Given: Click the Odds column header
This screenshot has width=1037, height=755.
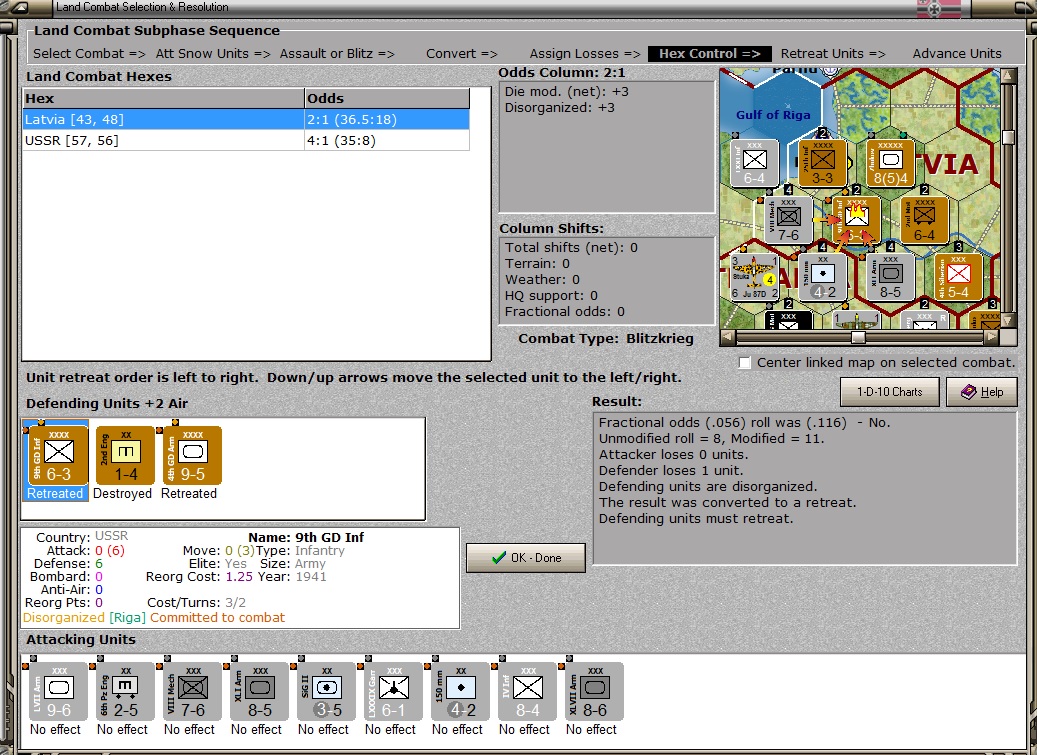Looking at the screenshot, I should tap(387, 99).
